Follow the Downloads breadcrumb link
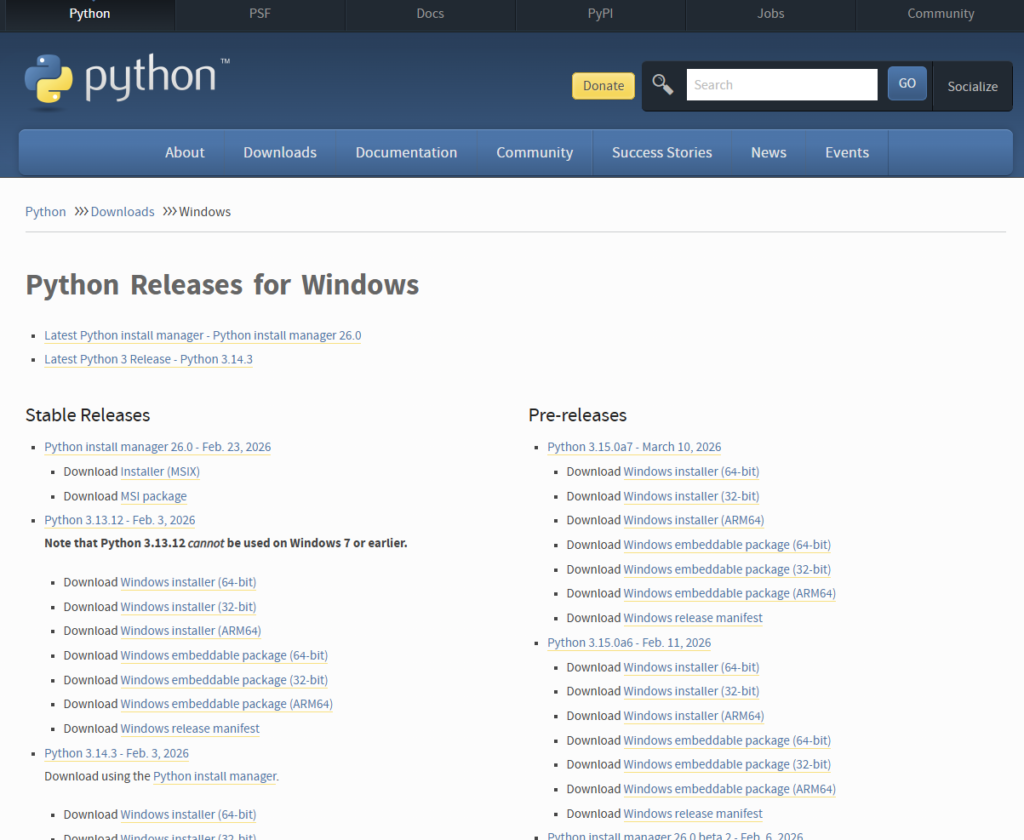 (121, 211)
